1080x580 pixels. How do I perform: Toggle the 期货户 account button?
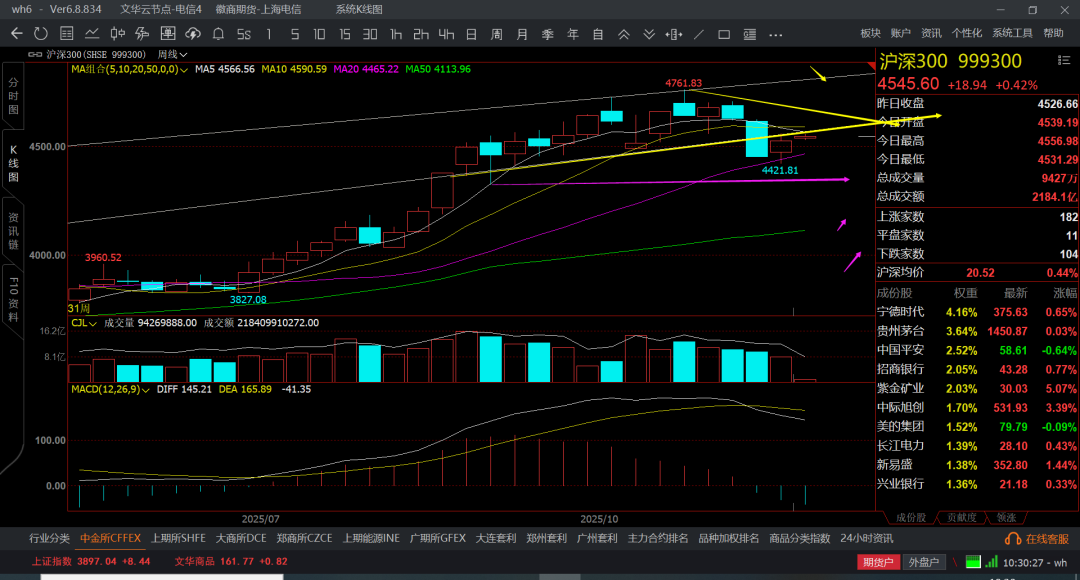(879, 562)
